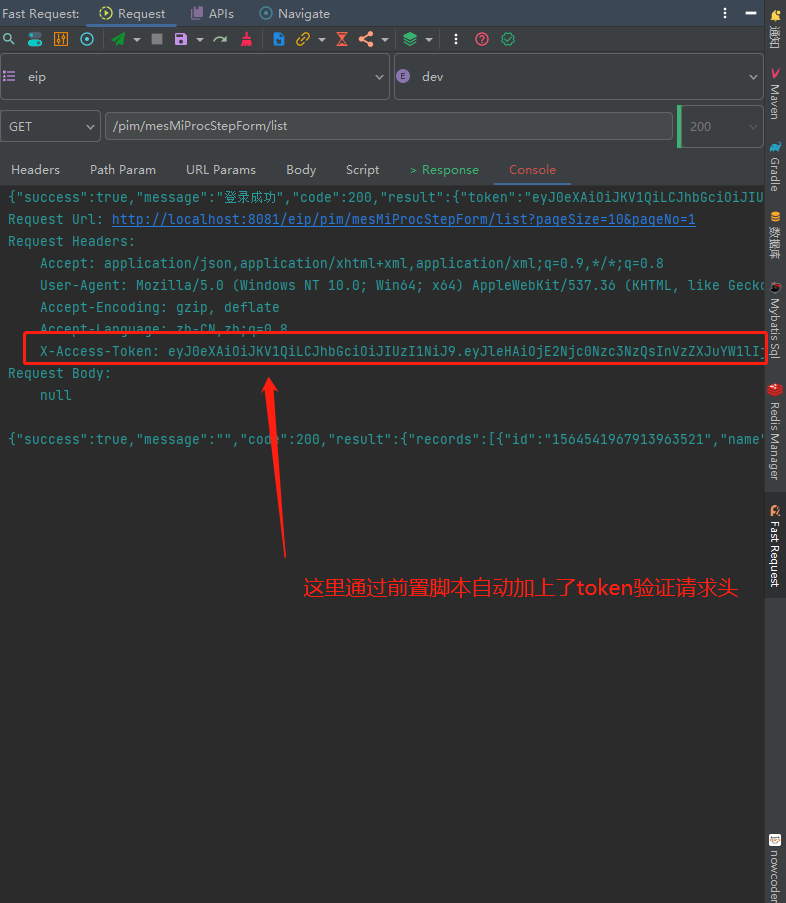Screen dimensions: 786x903
Task: Open the Headers tab
Action: [x=36, y=170]
